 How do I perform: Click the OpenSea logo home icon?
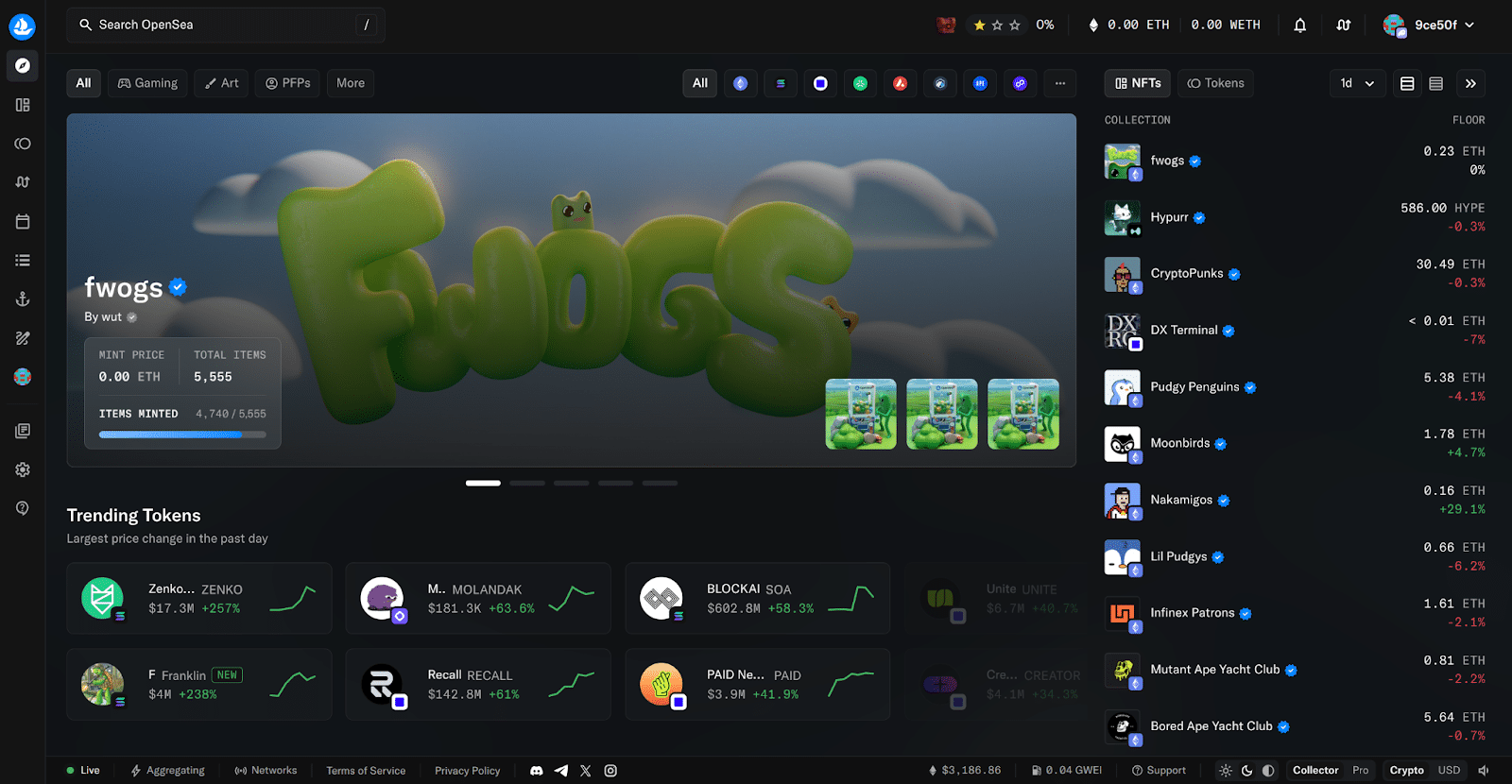pyautogui.click(x=23, y=26)
